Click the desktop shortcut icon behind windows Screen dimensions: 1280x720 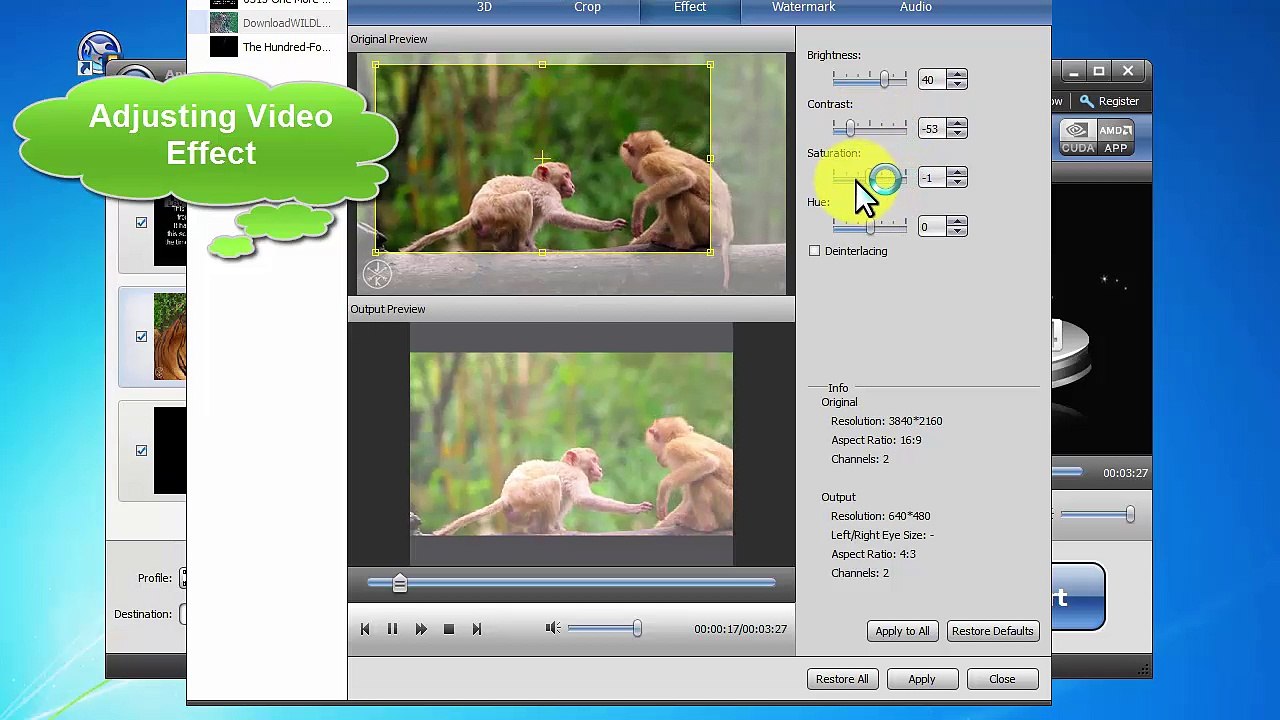(x=99, y=52)
